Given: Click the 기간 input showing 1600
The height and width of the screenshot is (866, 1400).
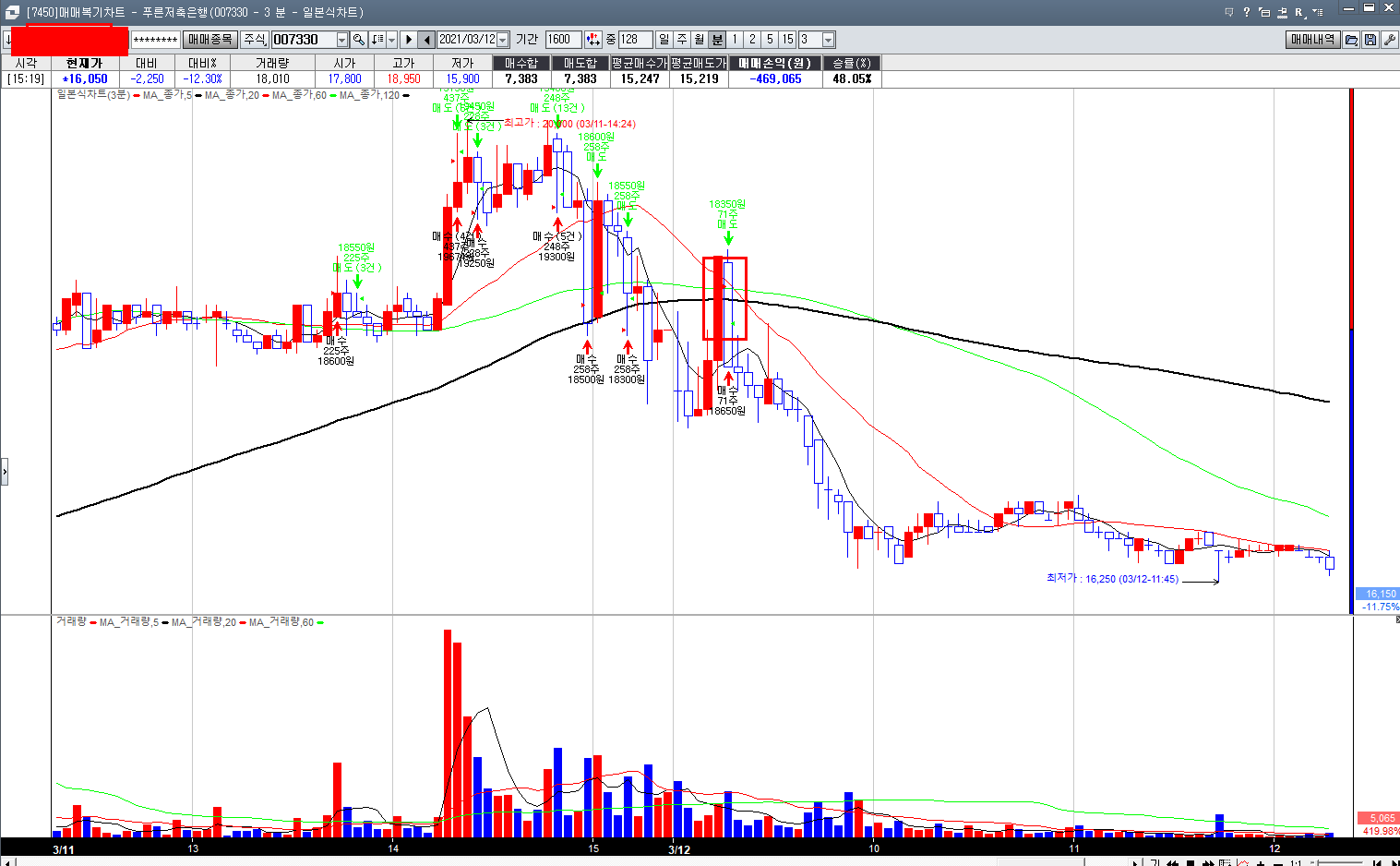Looking at the screenshot, I should click(563, 40).
